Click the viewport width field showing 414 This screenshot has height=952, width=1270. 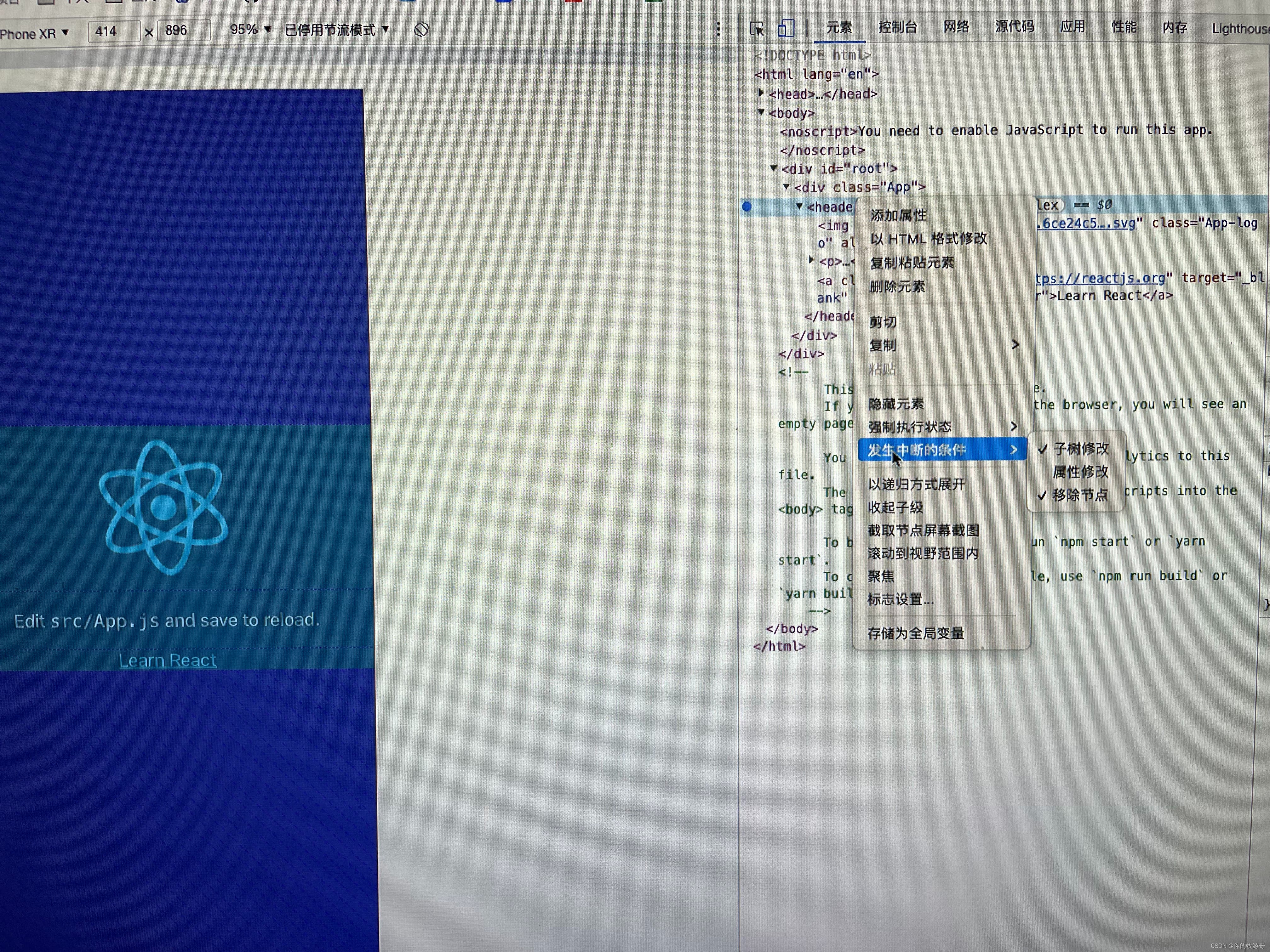pos(114,31)
